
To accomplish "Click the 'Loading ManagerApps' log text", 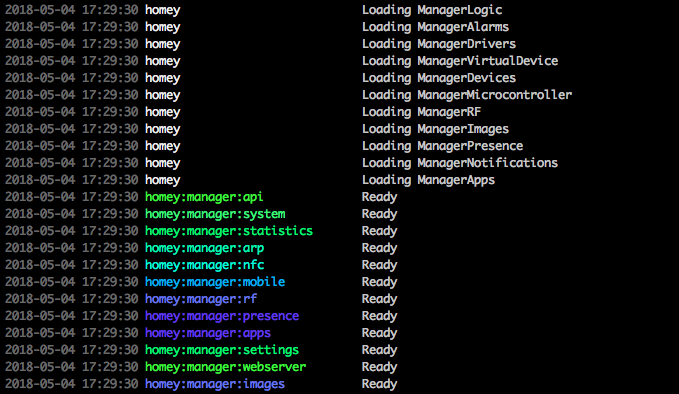I will 428,180.
